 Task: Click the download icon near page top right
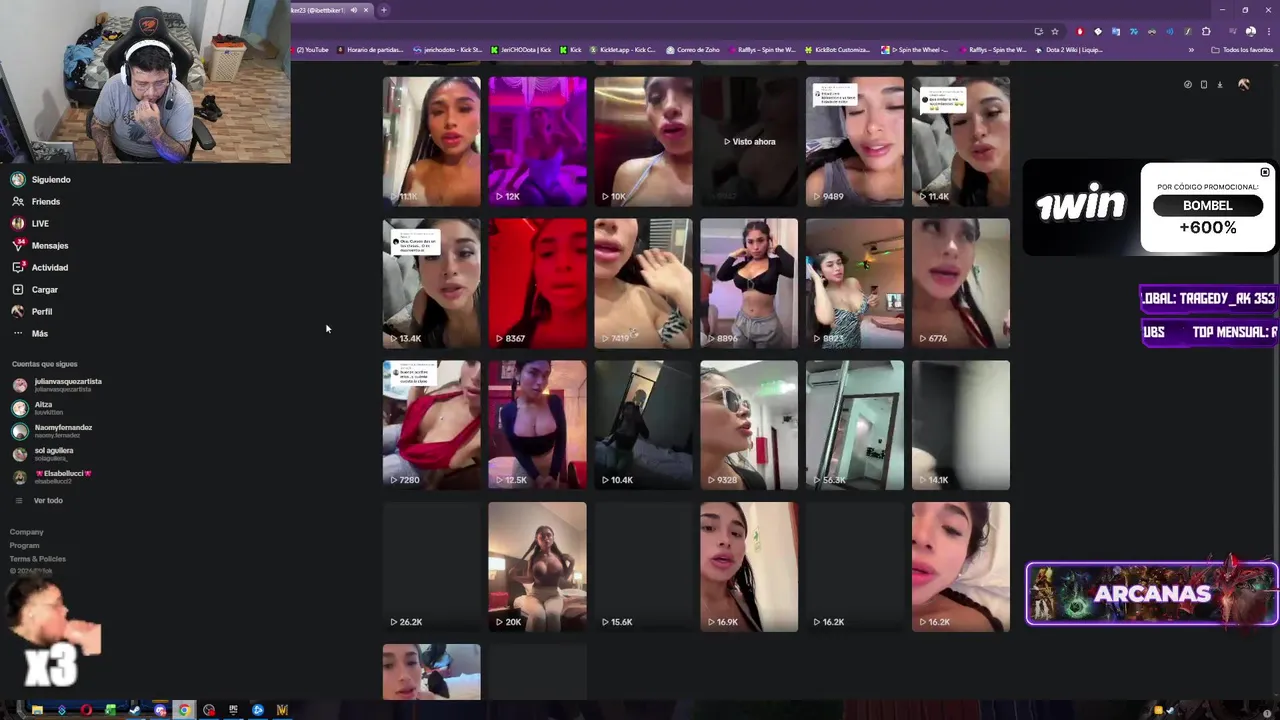click(1220, 85)
